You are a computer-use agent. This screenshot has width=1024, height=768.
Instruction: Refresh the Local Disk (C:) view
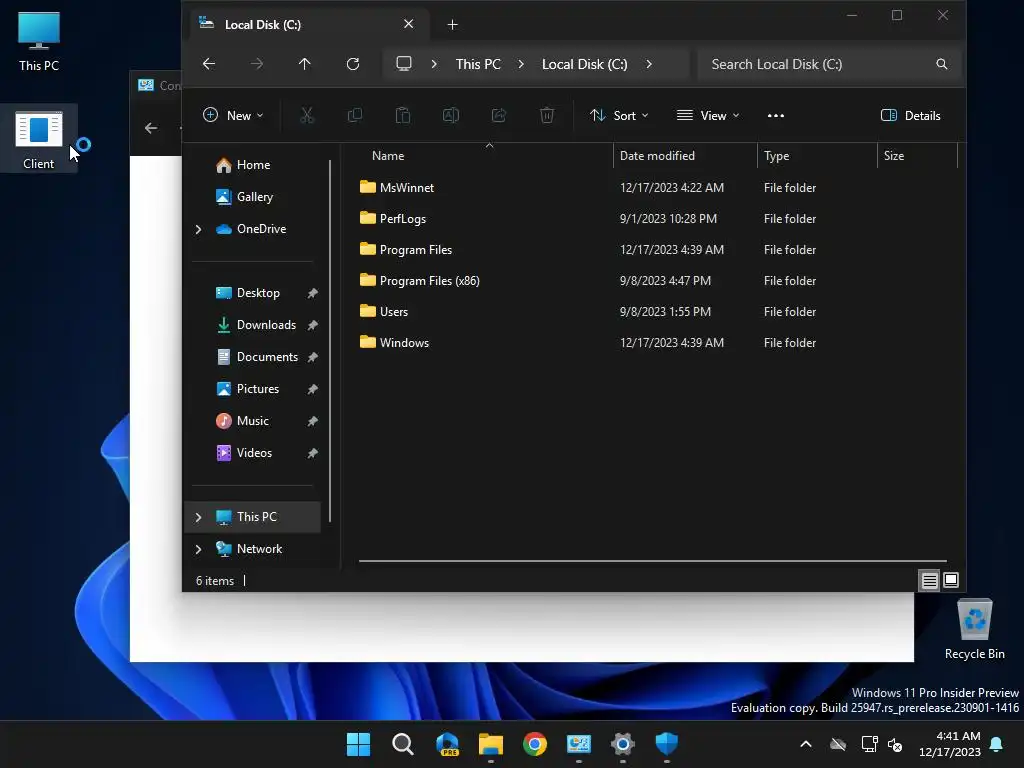click(353, 64)
